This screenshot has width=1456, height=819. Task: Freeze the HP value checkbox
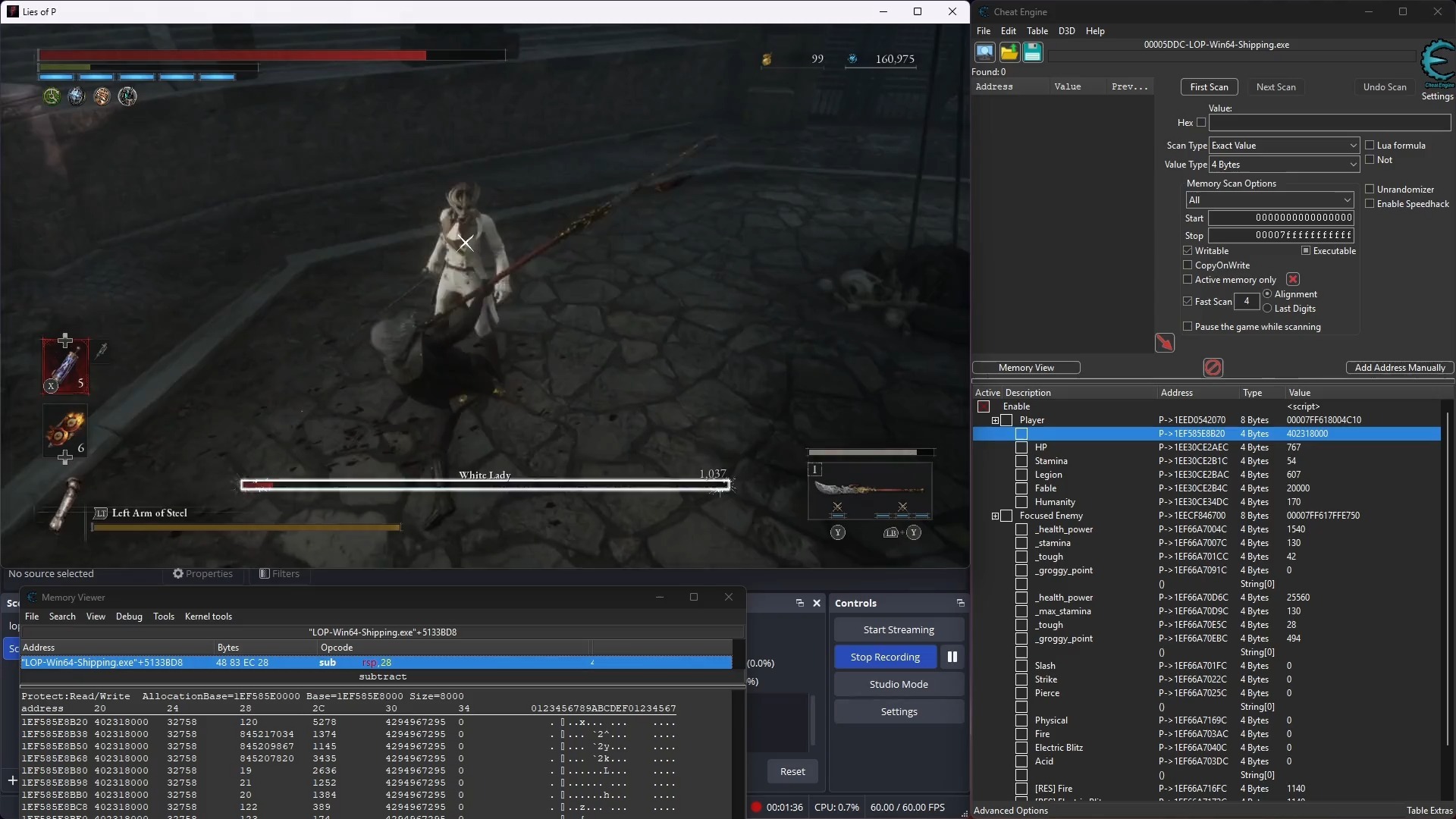coord(1021,447)
